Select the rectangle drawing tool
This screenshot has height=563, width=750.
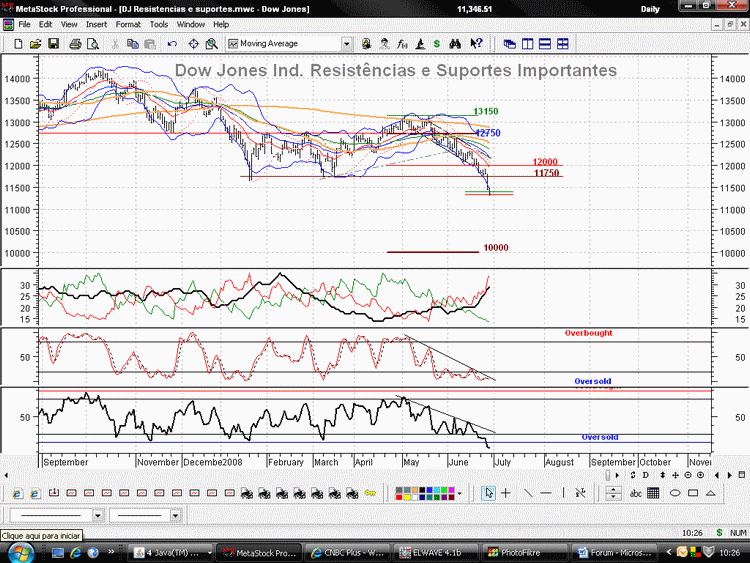[x=693, y=493]
